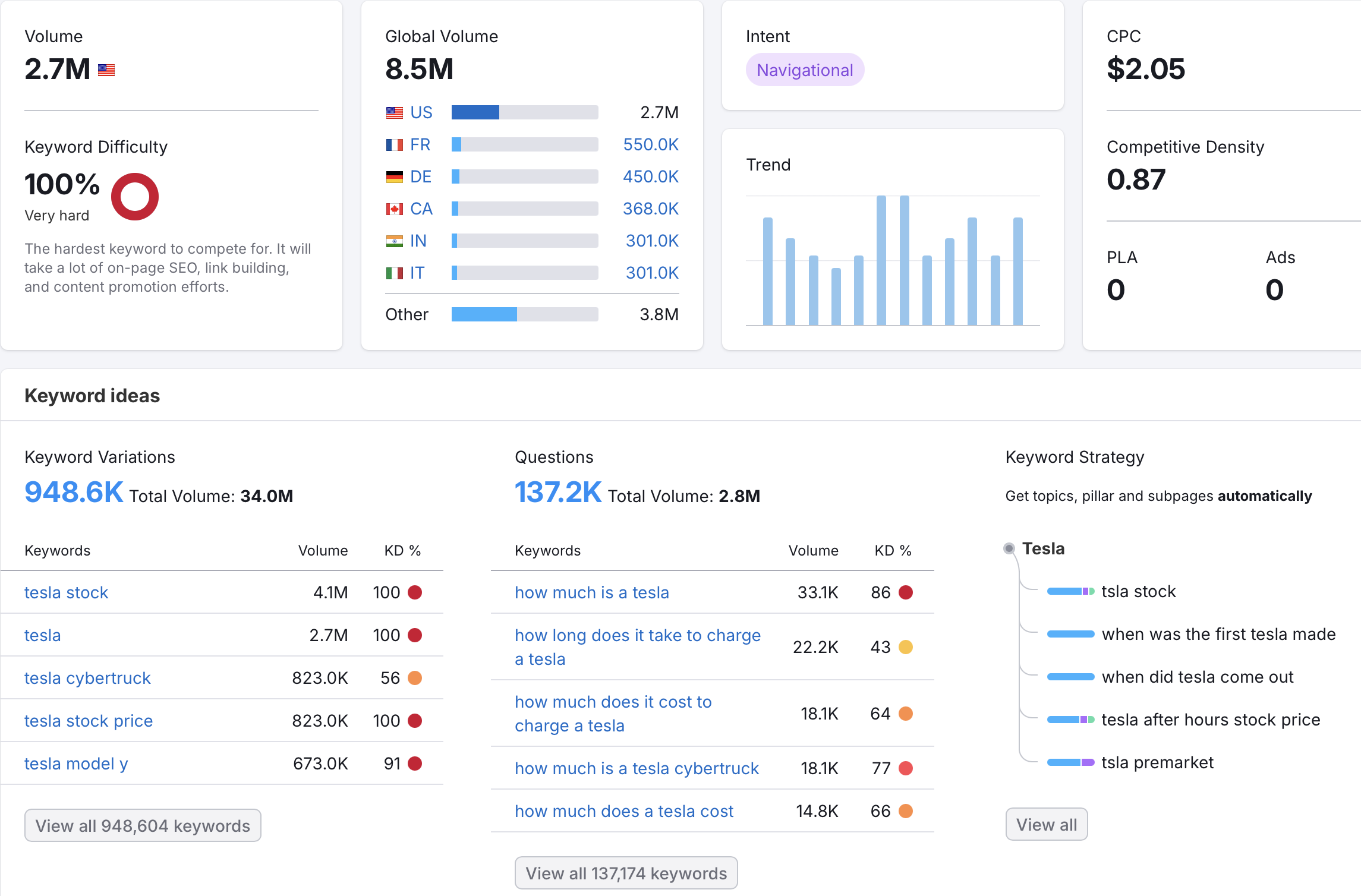Click the US flag next to Volume
This screenshot has height=896, width=1361.
(106, 70)
